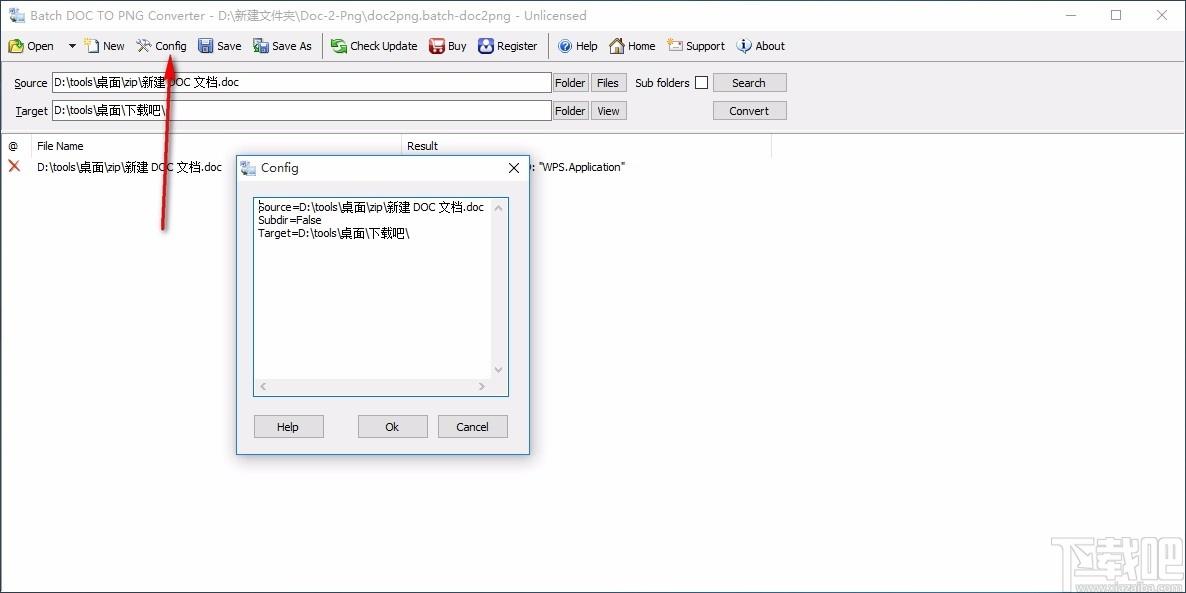This screenshot has width=1186, height=593.
Task: Minimize the main application window
Action: [1070, 15]
